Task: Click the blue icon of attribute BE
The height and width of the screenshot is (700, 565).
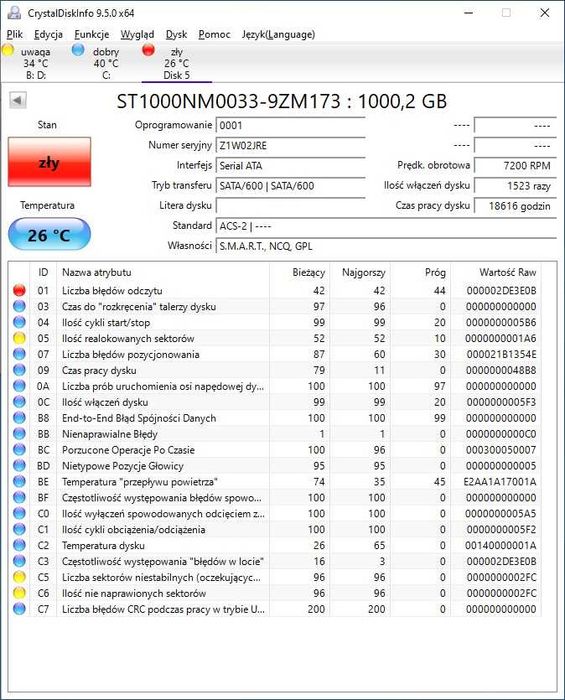Action: (19, 481)
